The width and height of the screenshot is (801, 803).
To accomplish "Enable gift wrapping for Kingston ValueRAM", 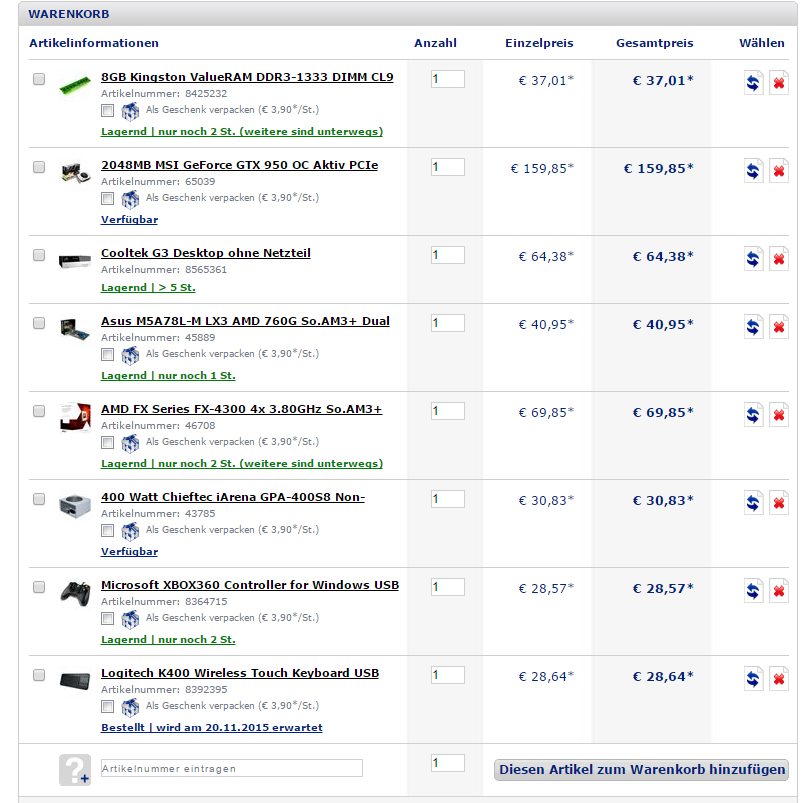I will [x=108, y=111].
